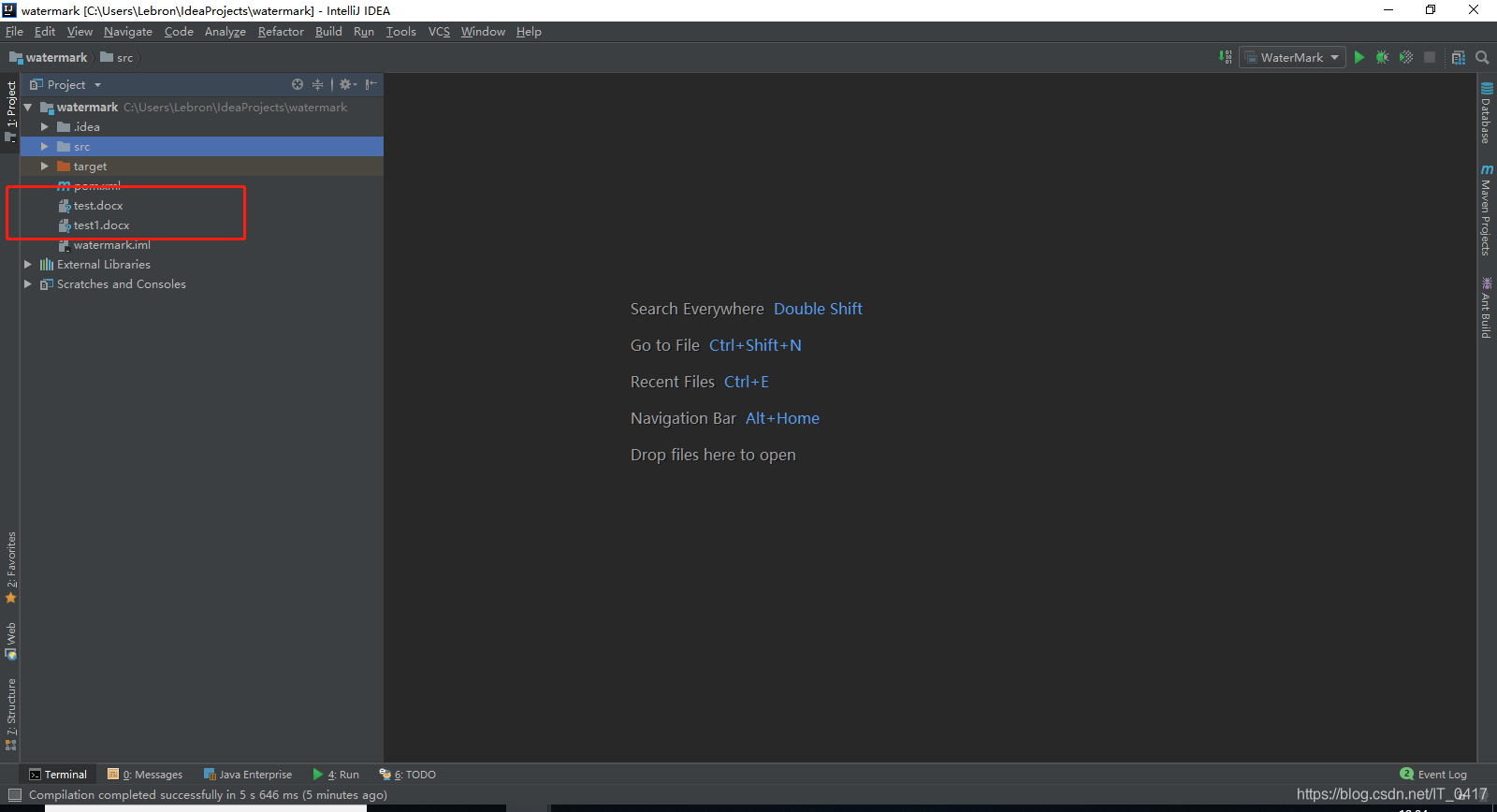Open the Web side tab
This screenshot has width=1497, height=812.
click(x=10, y=641)
